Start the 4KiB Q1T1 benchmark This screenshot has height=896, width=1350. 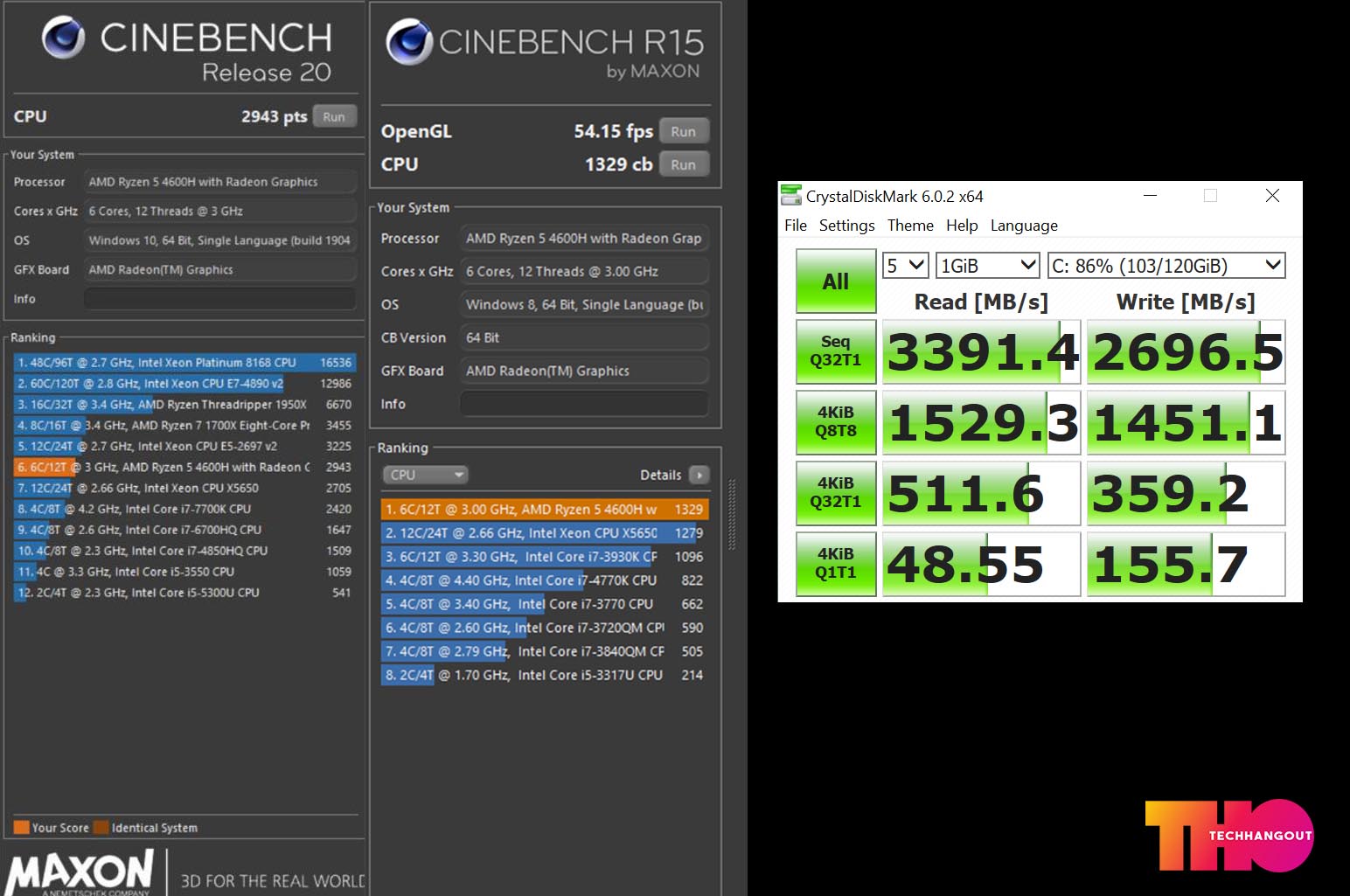click(x=836, y=564)
